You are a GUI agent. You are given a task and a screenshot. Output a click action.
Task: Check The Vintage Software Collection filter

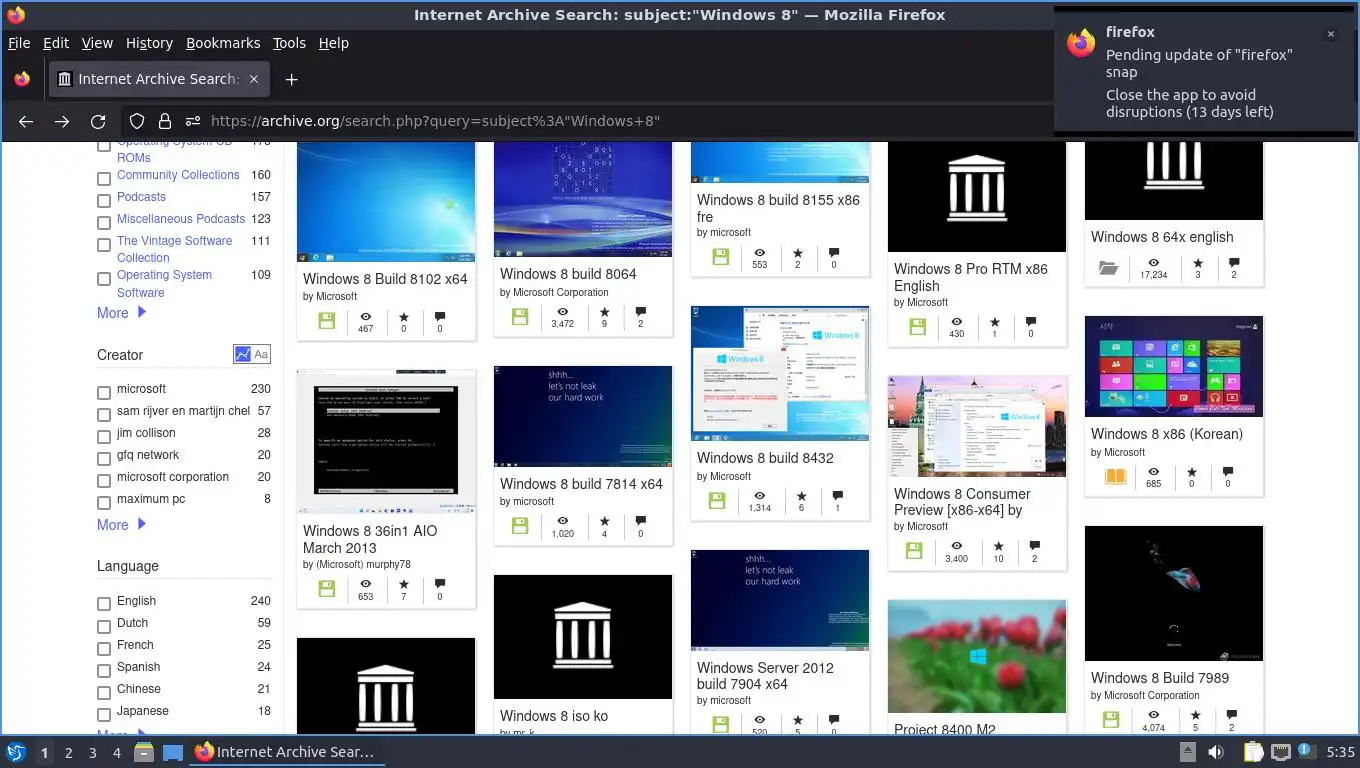click(x=103, y=245)
